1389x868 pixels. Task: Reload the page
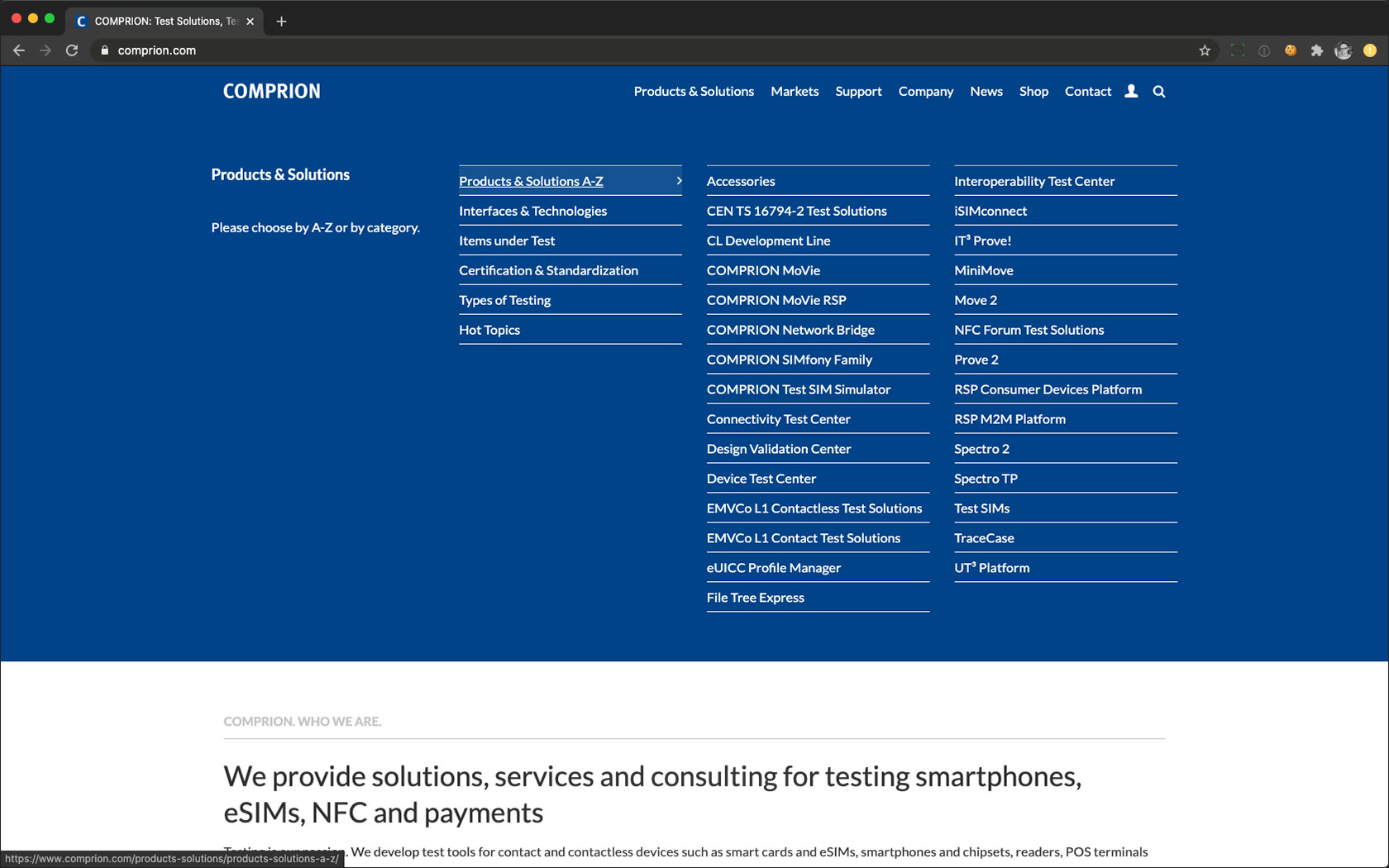click(72, 50)
